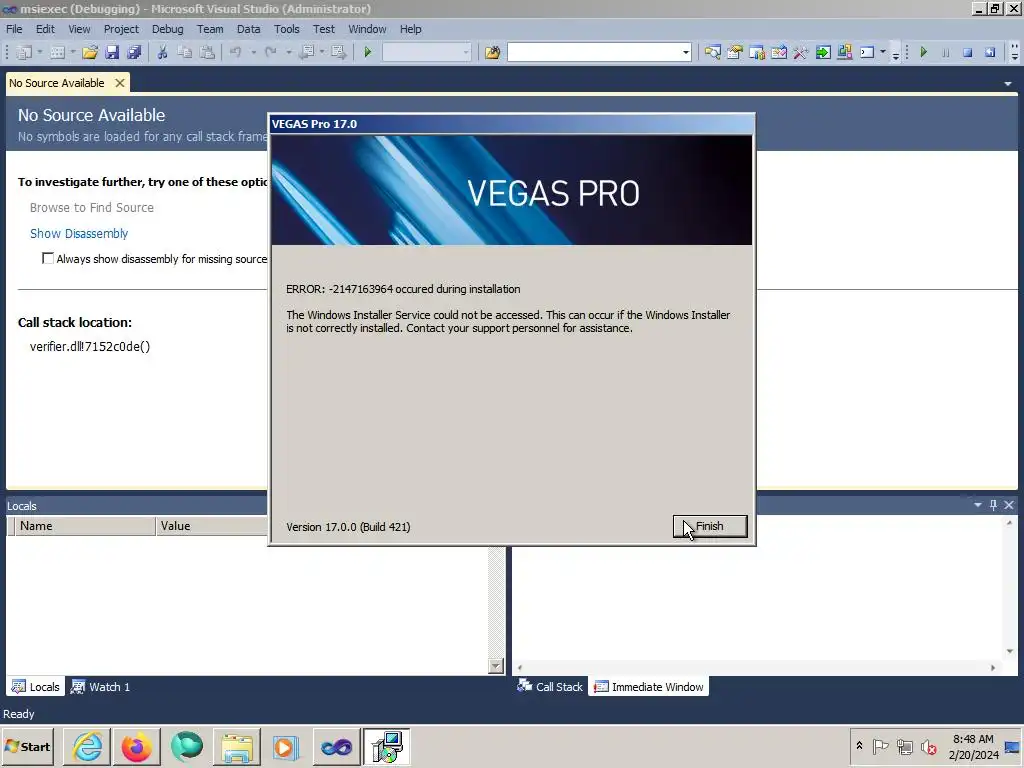Viewport: 1024px width, 768px height.
Task: Click the Value column header in Locals
Action: 212,526
